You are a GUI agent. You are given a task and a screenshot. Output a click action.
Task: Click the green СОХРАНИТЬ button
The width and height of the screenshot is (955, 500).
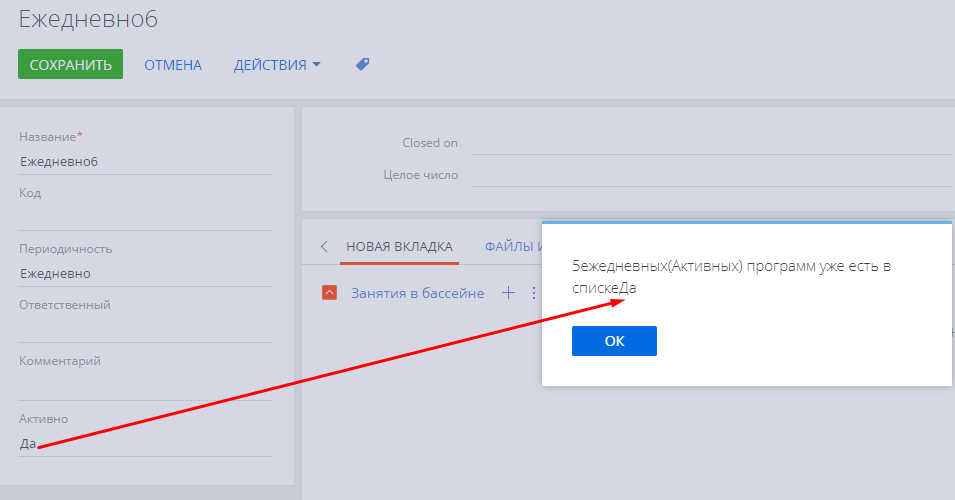point(70,64)
